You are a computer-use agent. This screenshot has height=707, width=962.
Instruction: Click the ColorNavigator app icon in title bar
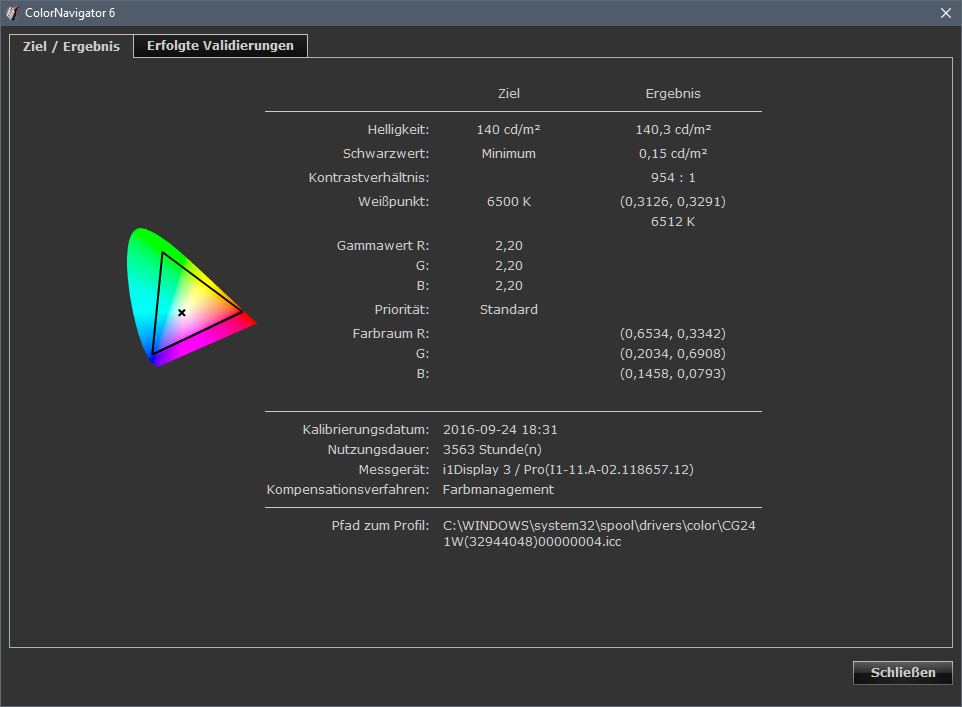[11, 12]
